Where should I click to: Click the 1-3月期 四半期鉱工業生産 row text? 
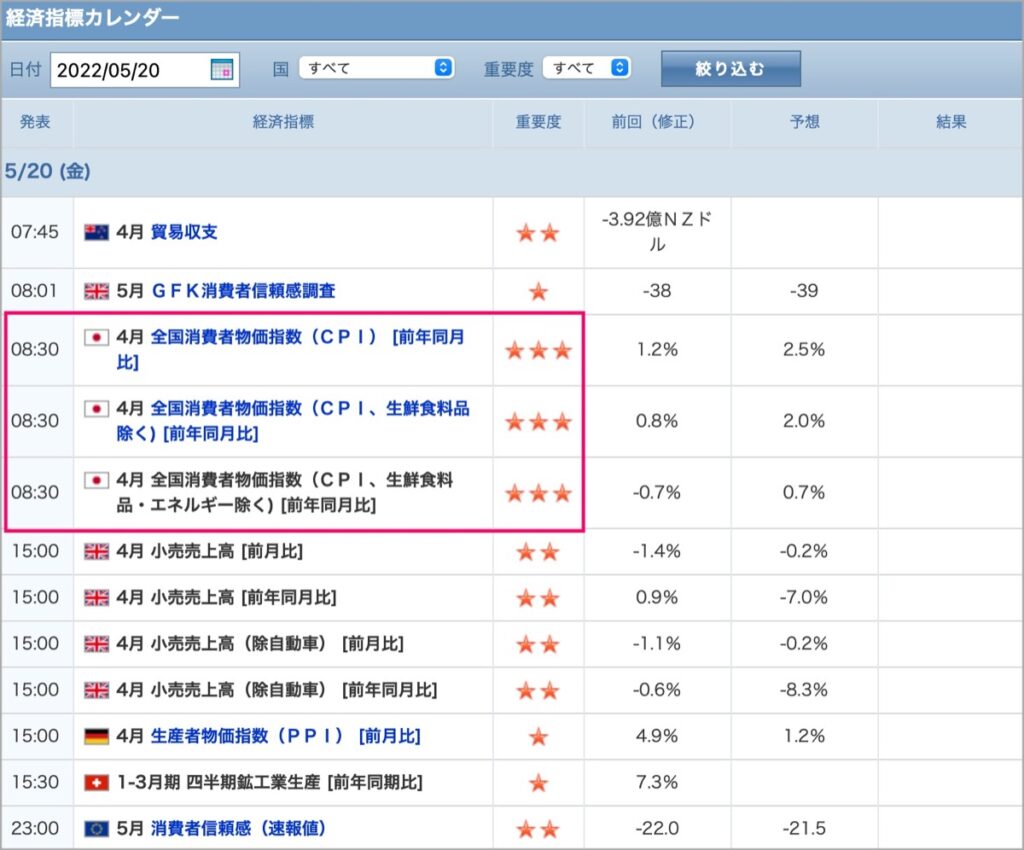click(270, 781)
